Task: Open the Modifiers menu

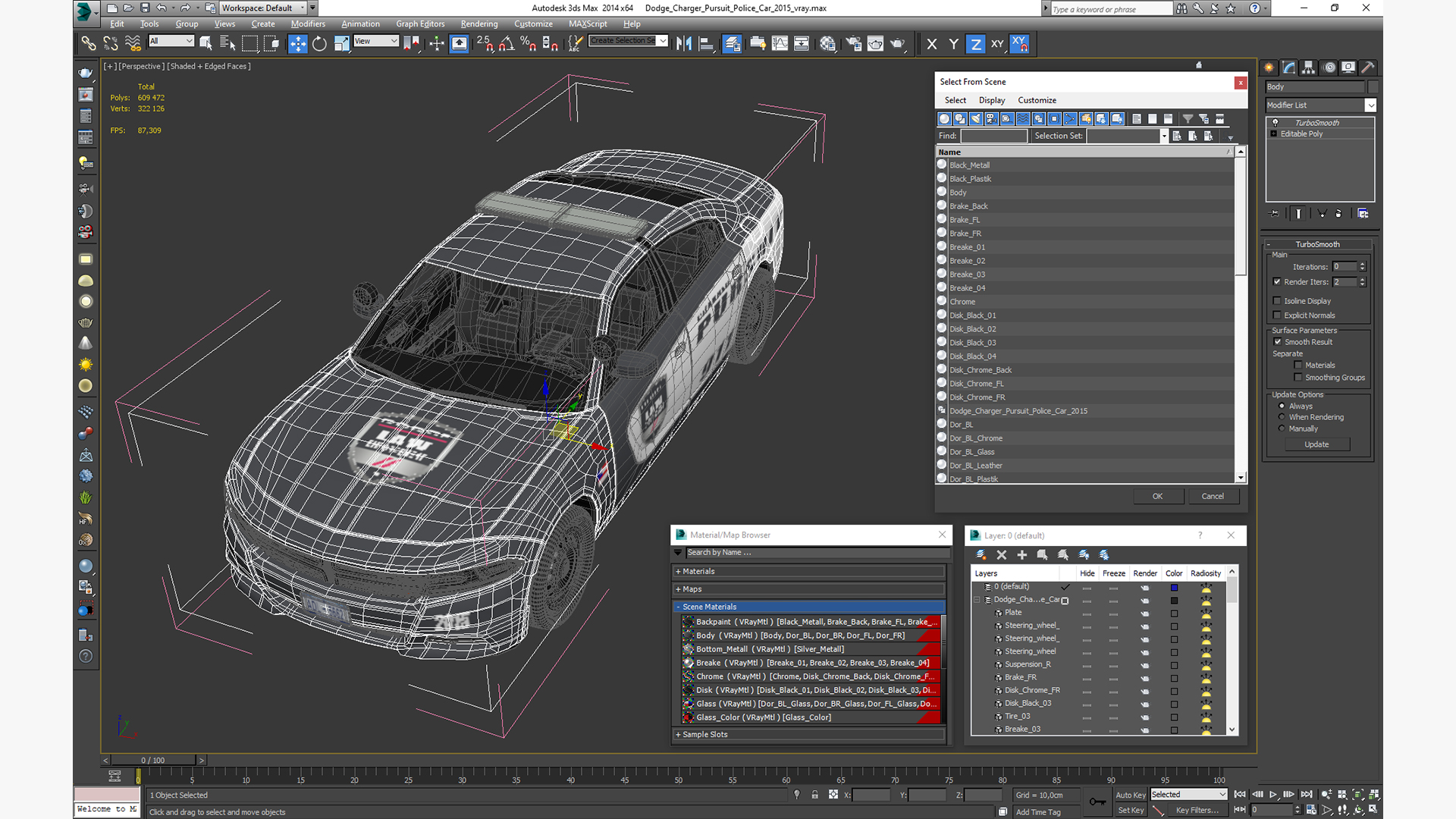Action: (308, 24)
